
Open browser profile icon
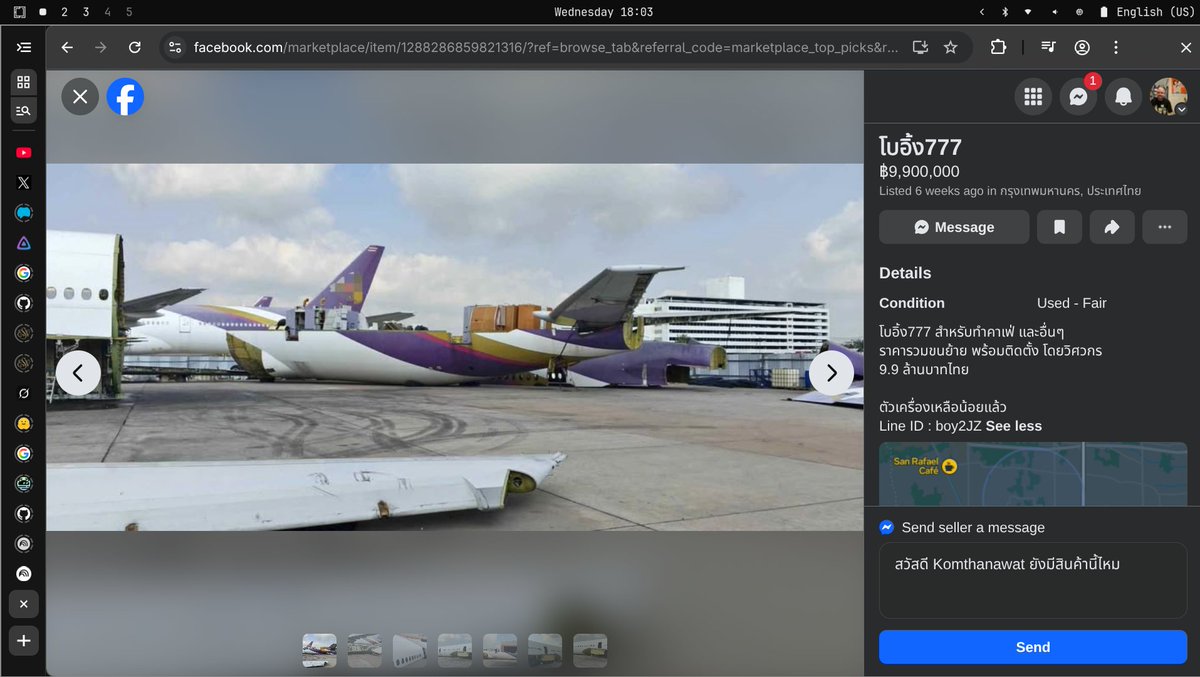(x=1082, y=47)
